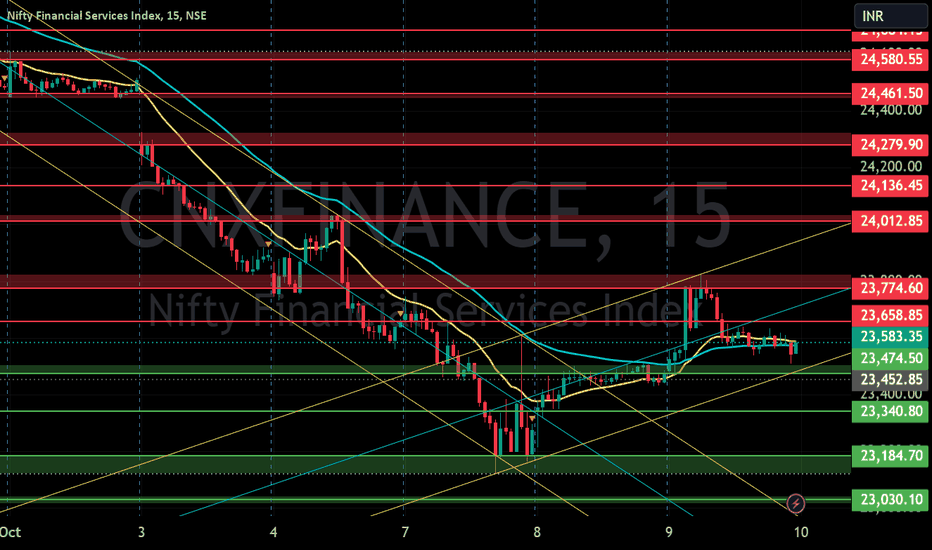This screenshot has width=932, height=550.
Task: Select the 24,580.55 price label
Action: coord(890,59)
